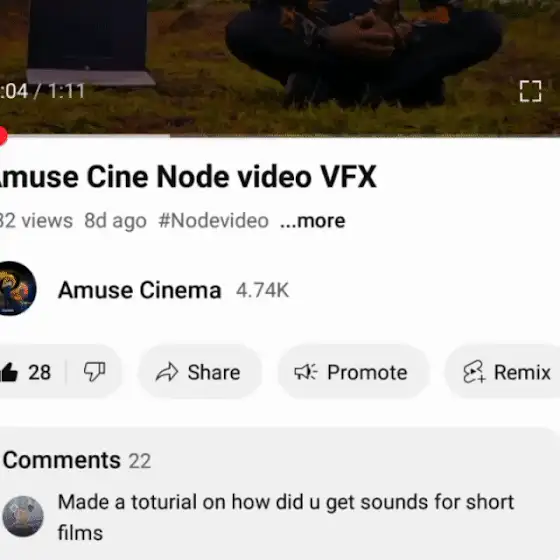Tap the Share arrow icon
The height and width of the screenshot is (560, 560).
pyautogui.click(x=167, y=372)
